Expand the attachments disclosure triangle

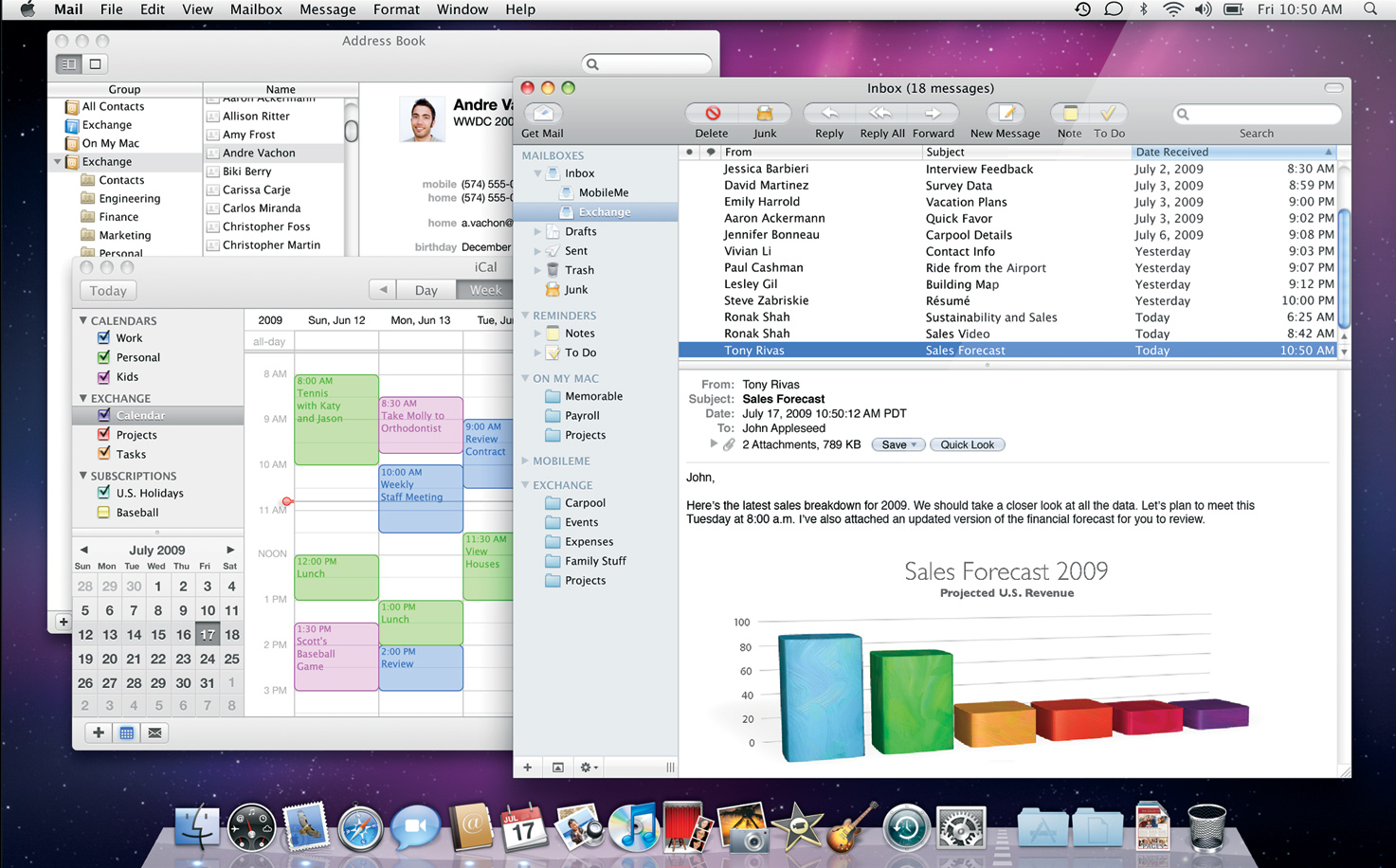tap(714, 444)
